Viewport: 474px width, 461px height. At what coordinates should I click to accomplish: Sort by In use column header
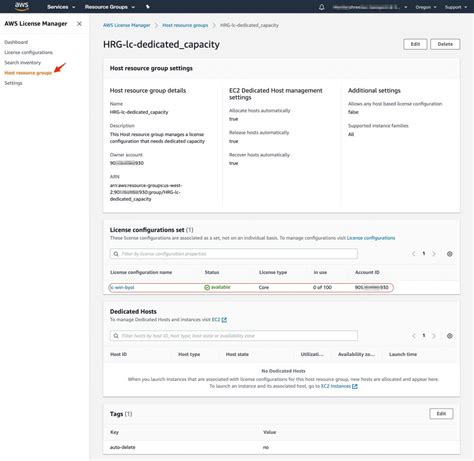coord(320,272)
